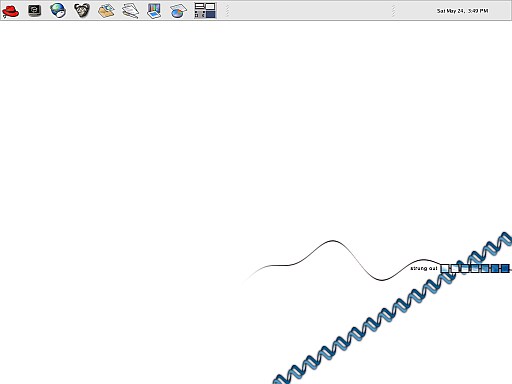512x384 pixels.
Task: Open the globe and mouse web browser
Action: pyautogui.click(x=58, y=10)
